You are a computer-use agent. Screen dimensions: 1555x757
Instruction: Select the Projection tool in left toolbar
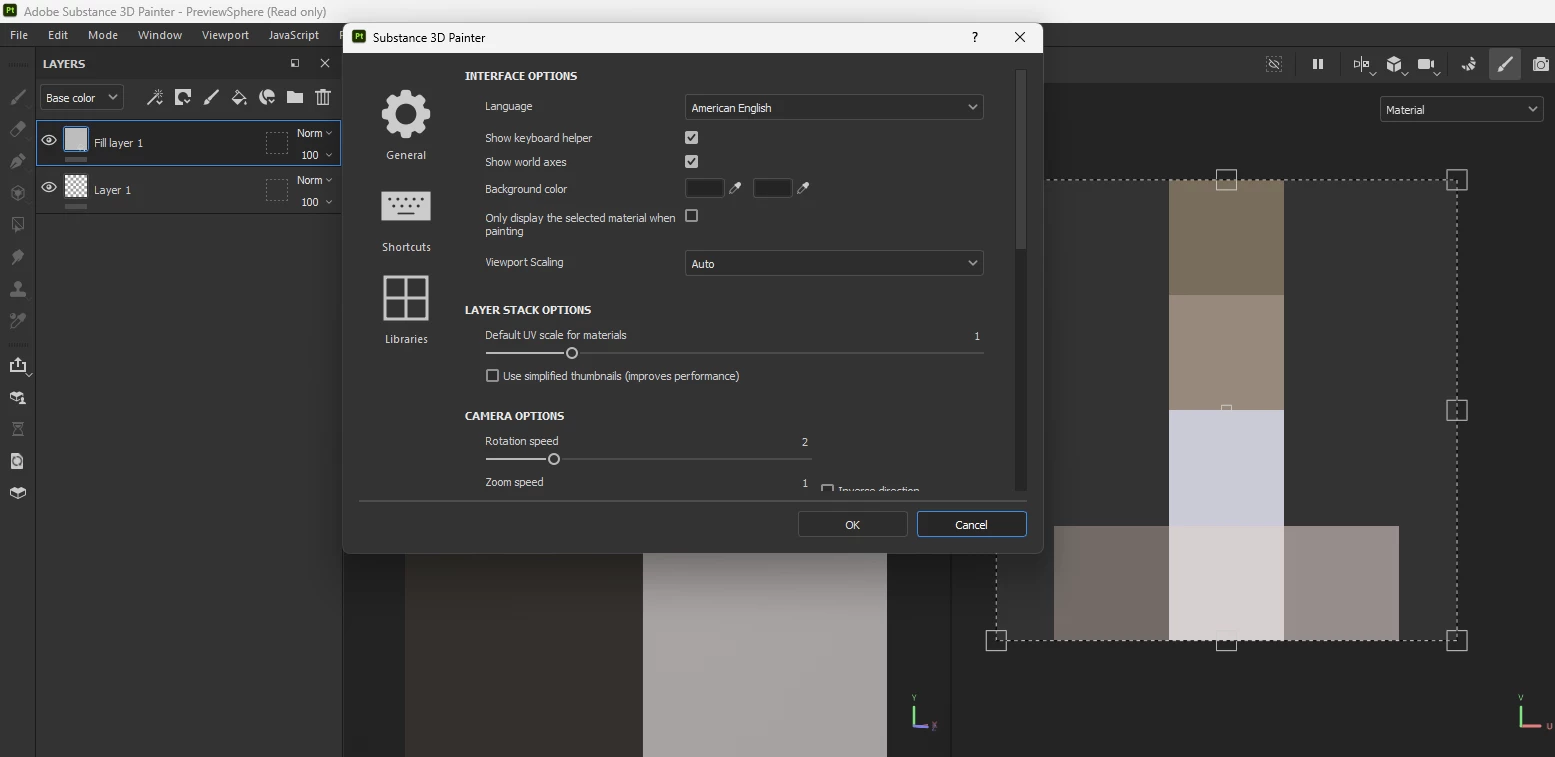[17, 161]
